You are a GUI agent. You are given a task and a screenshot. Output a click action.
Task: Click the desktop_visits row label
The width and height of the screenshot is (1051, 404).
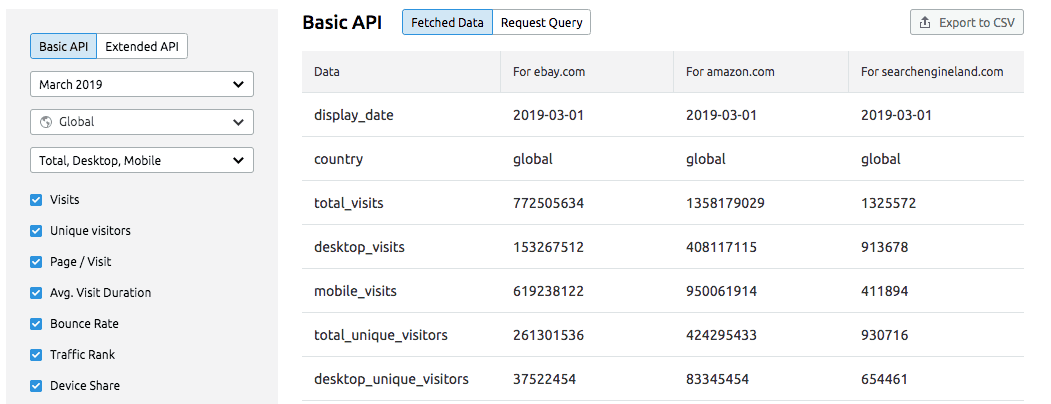tap(359, 247)
